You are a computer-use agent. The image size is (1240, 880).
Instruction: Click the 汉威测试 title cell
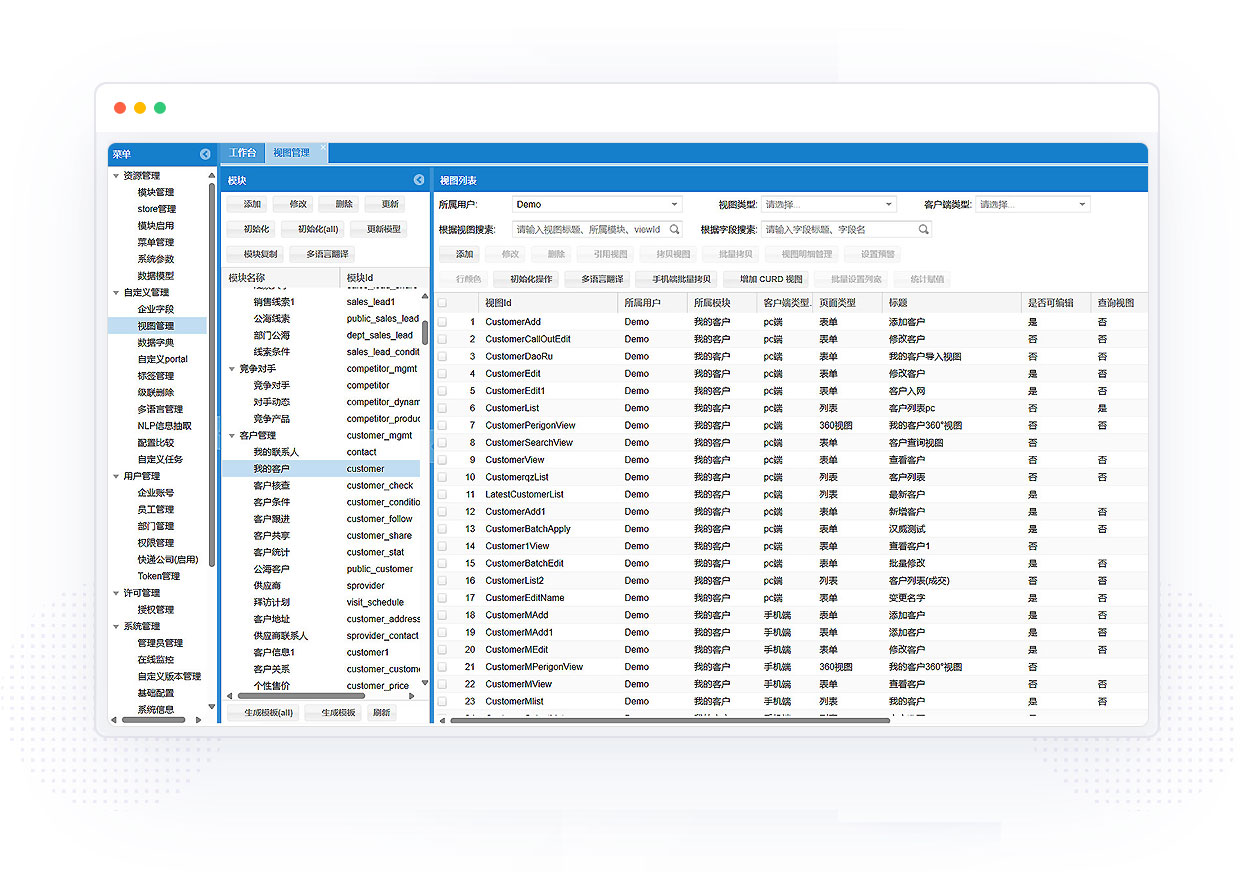coord(907,529)
